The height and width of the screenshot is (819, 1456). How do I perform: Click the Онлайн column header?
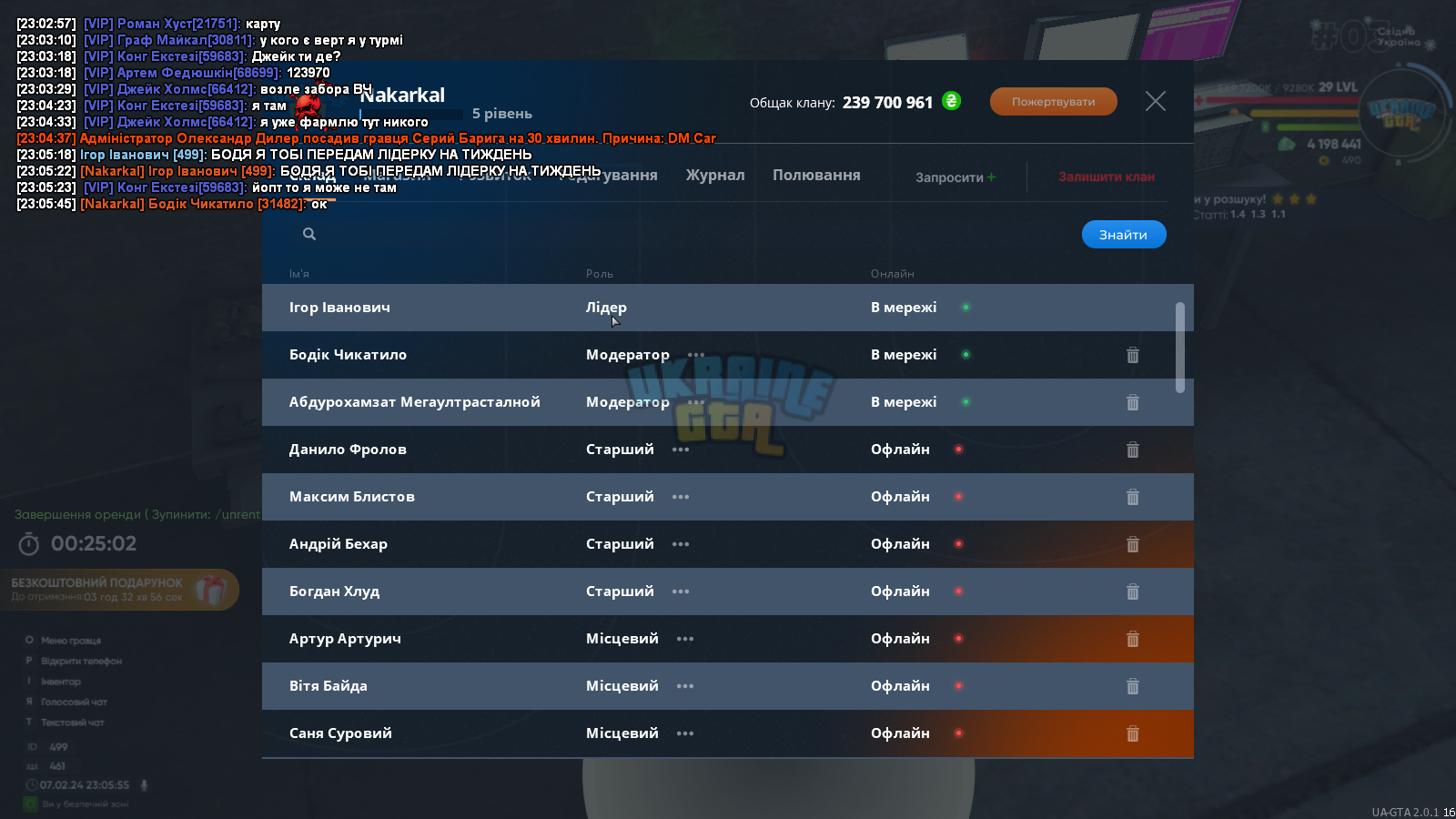[893, 274]
